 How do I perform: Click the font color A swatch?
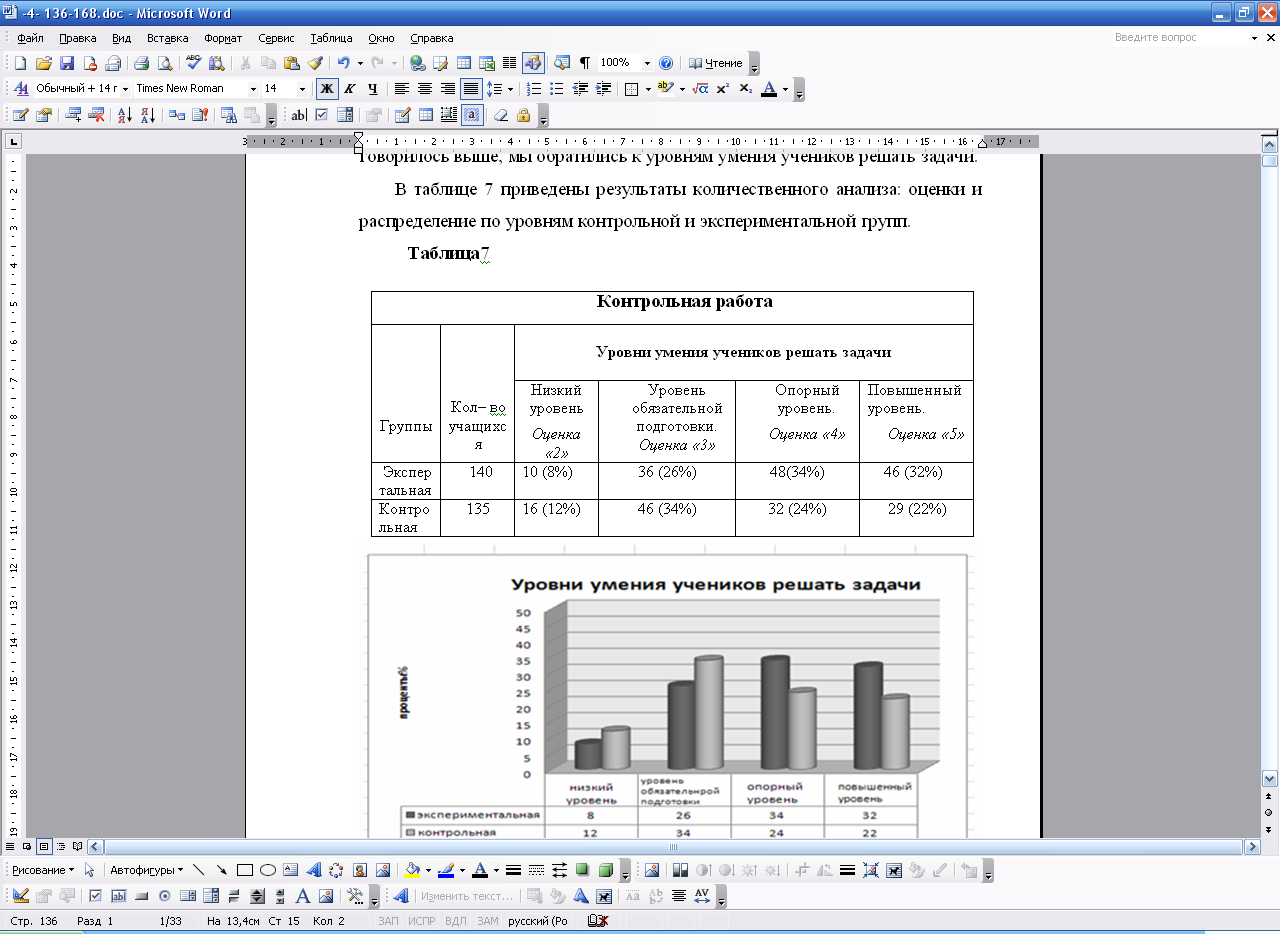tap(769, 89)
